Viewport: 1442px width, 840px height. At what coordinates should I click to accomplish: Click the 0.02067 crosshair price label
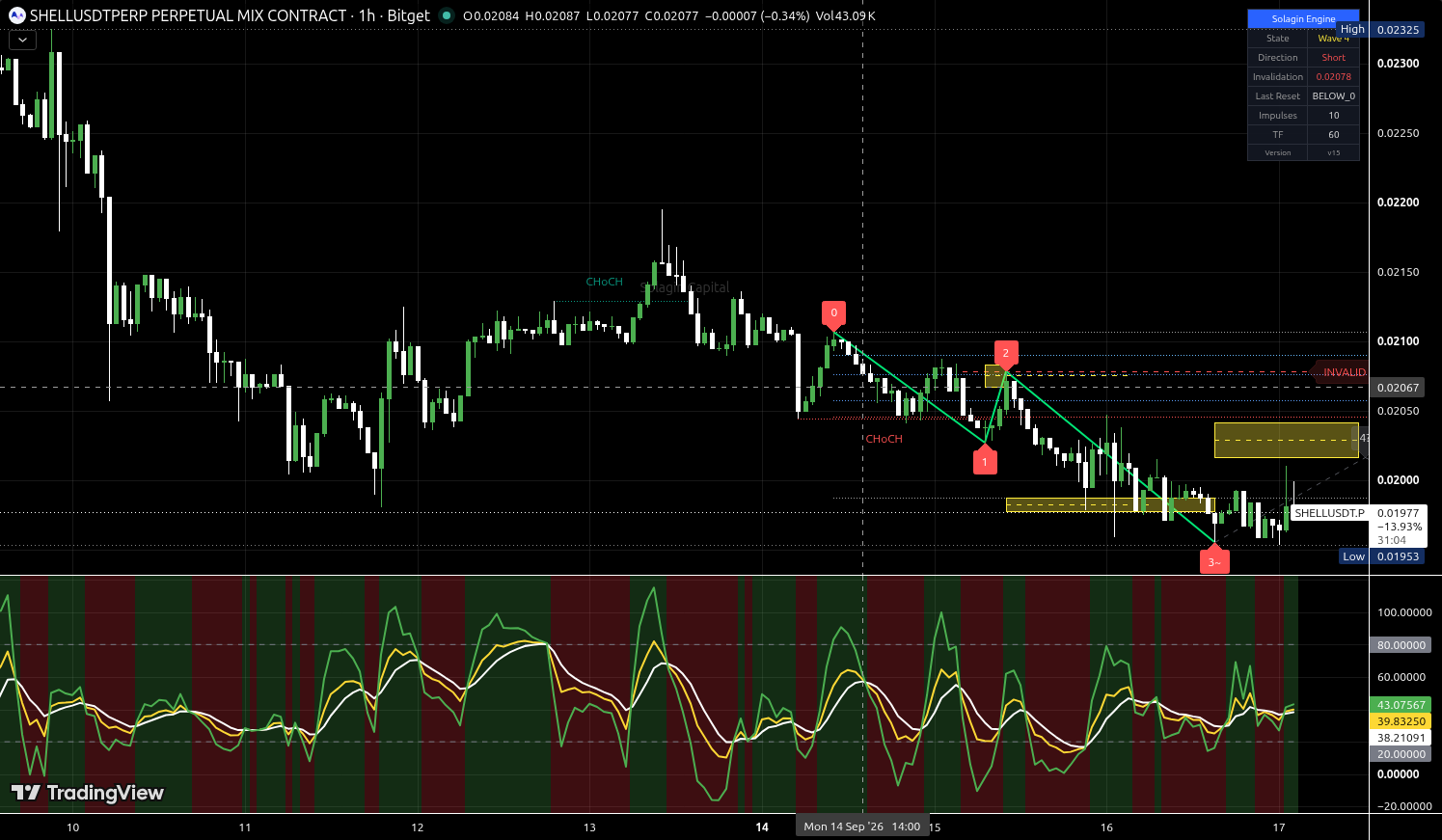pyautogui.click(x=1398, y=388)
